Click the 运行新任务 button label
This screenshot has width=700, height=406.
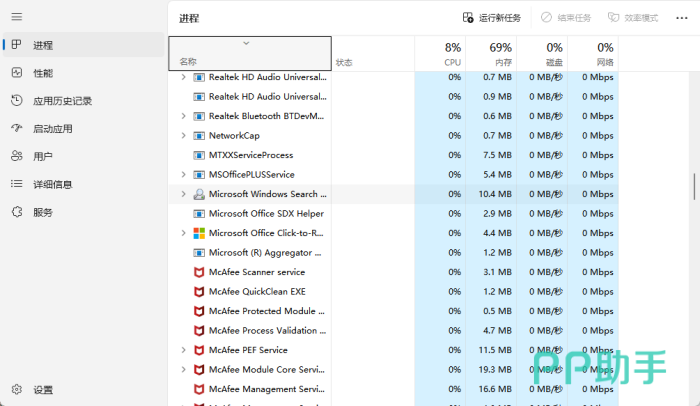coord(500,18)
